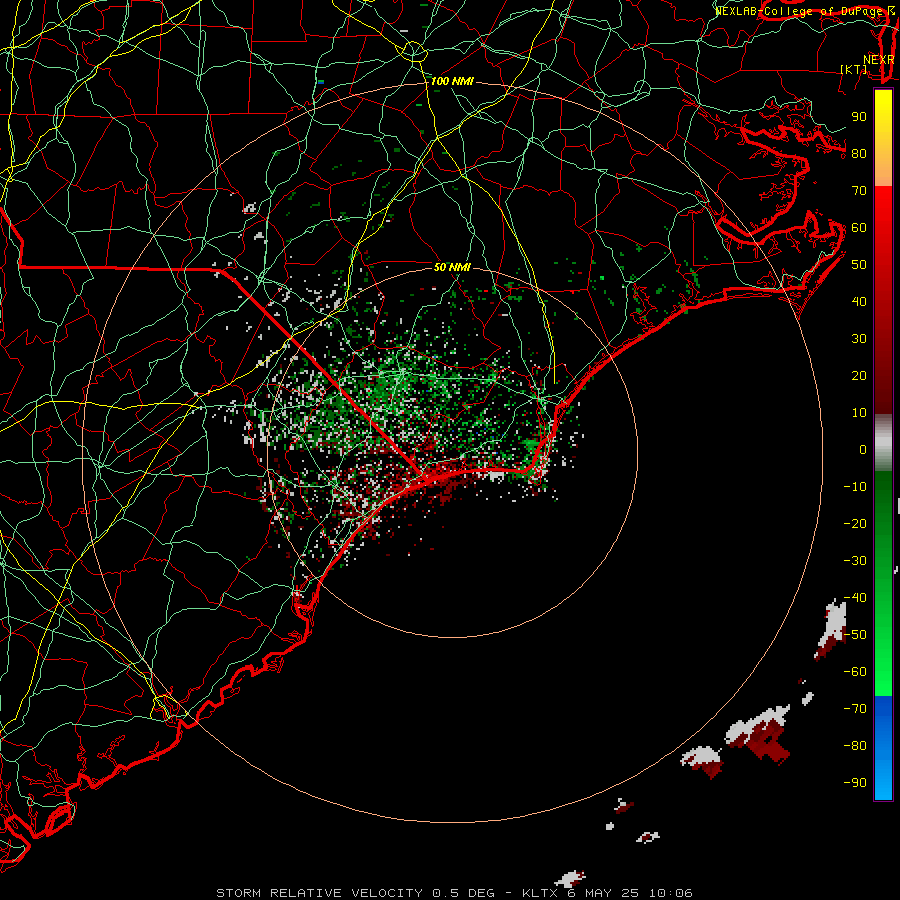Click the 20 value on the velocity scale
900x900 pixels.
[x=859, y=376]
